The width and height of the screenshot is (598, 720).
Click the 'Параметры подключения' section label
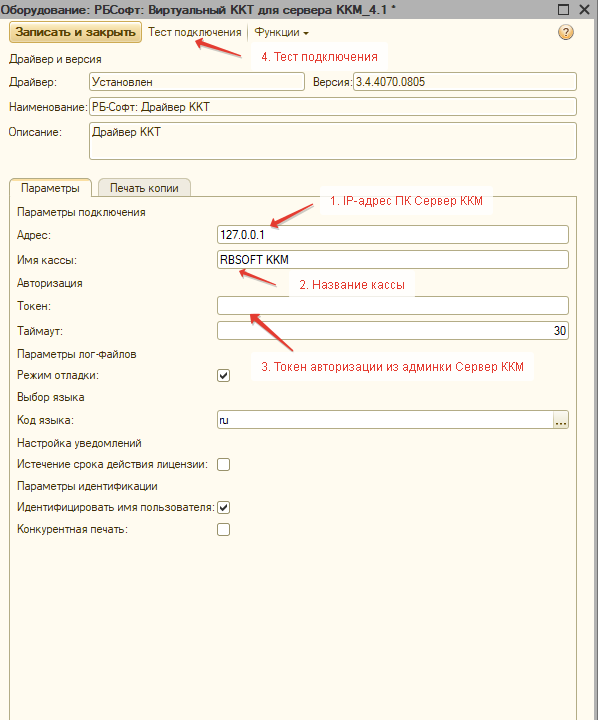(81, 212)
